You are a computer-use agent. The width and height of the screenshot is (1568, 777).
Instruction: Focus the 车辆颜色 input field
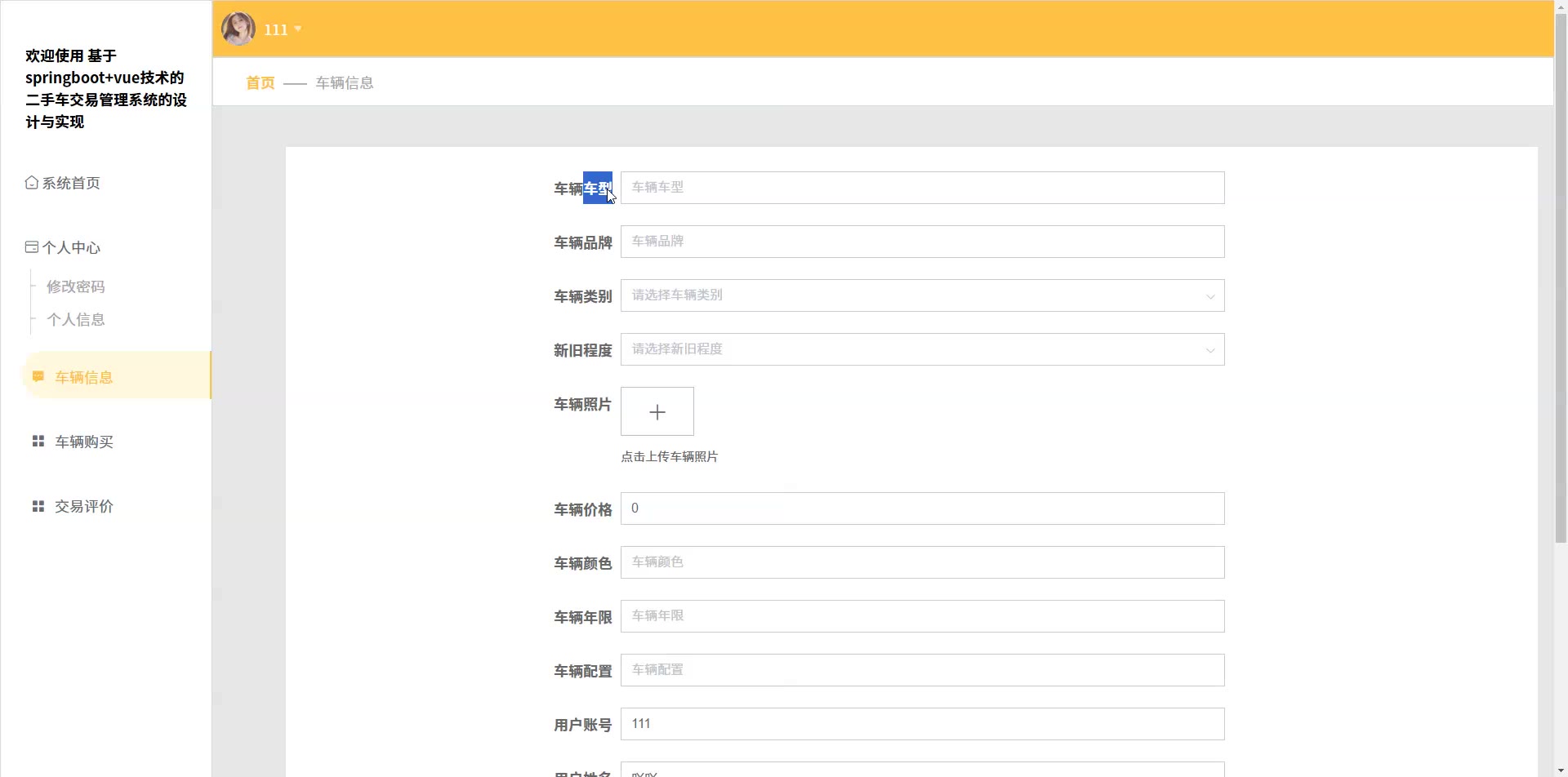[x=923, y=562]
